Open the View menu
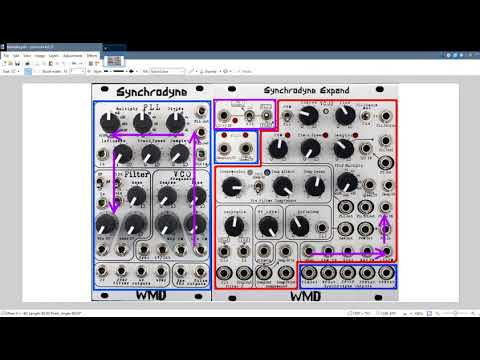The width and height of the screenshot is (480, 360). coord(27,56)
